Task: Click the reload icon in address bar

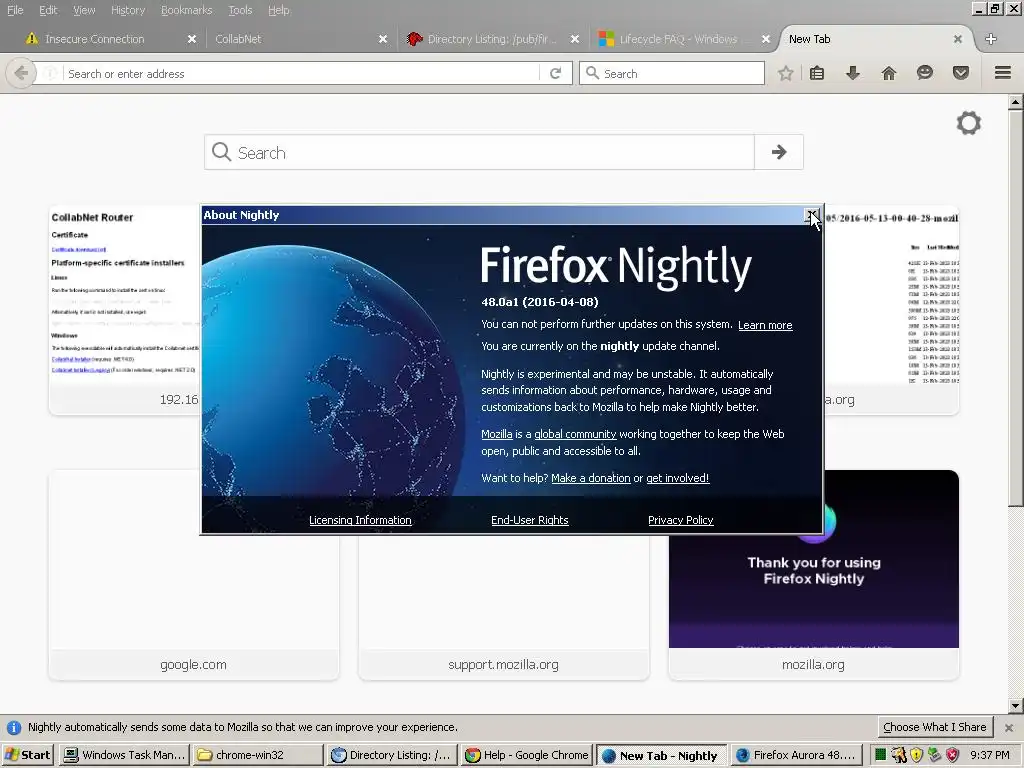Action: tap(556, 73)
